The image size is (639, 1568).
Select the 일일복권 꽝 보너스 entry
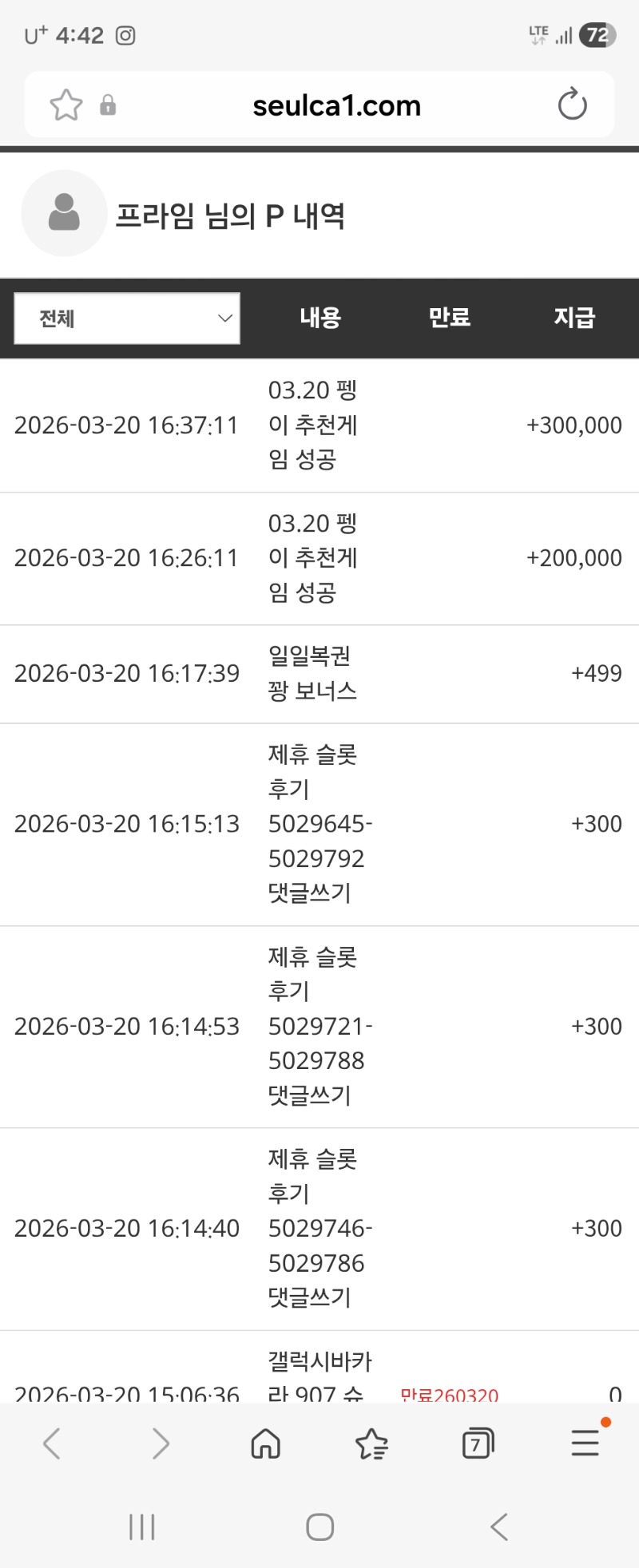coord(312,674)
